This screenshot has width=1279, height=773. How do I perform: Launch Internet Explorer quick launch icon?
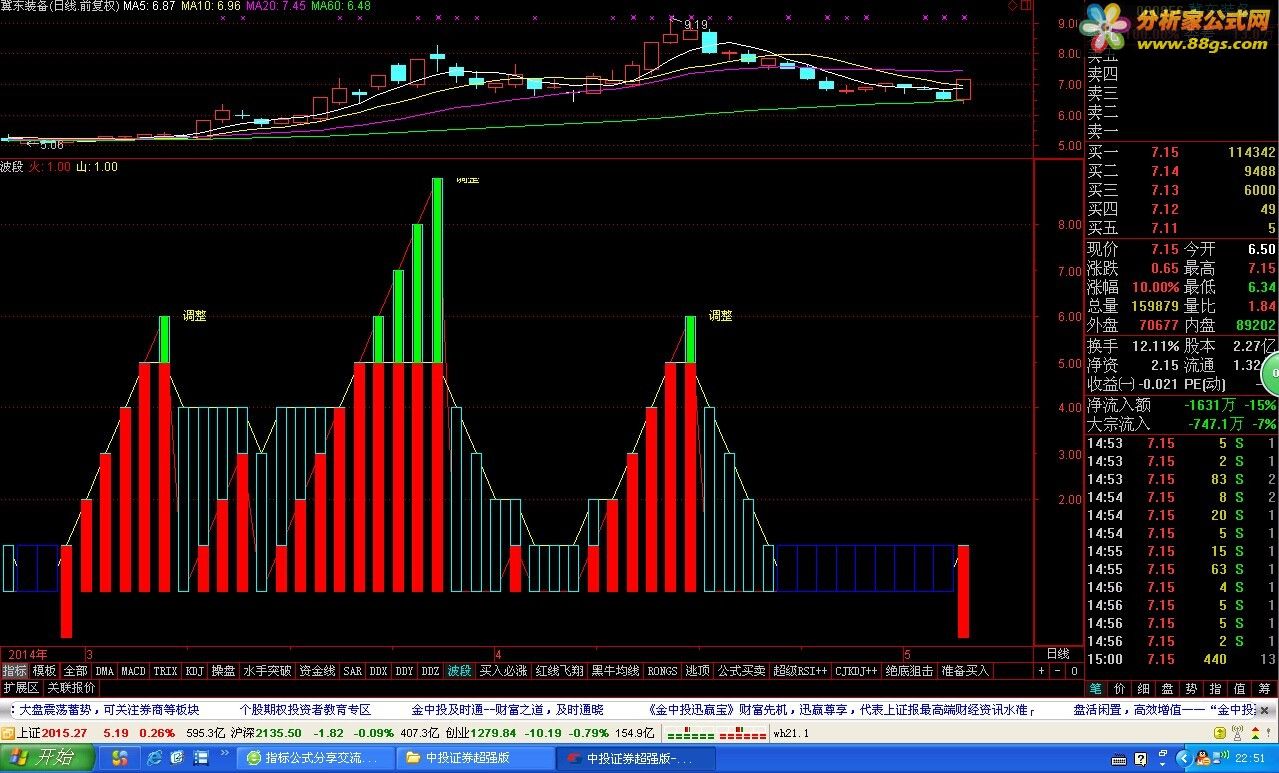[x=154, y=757]
